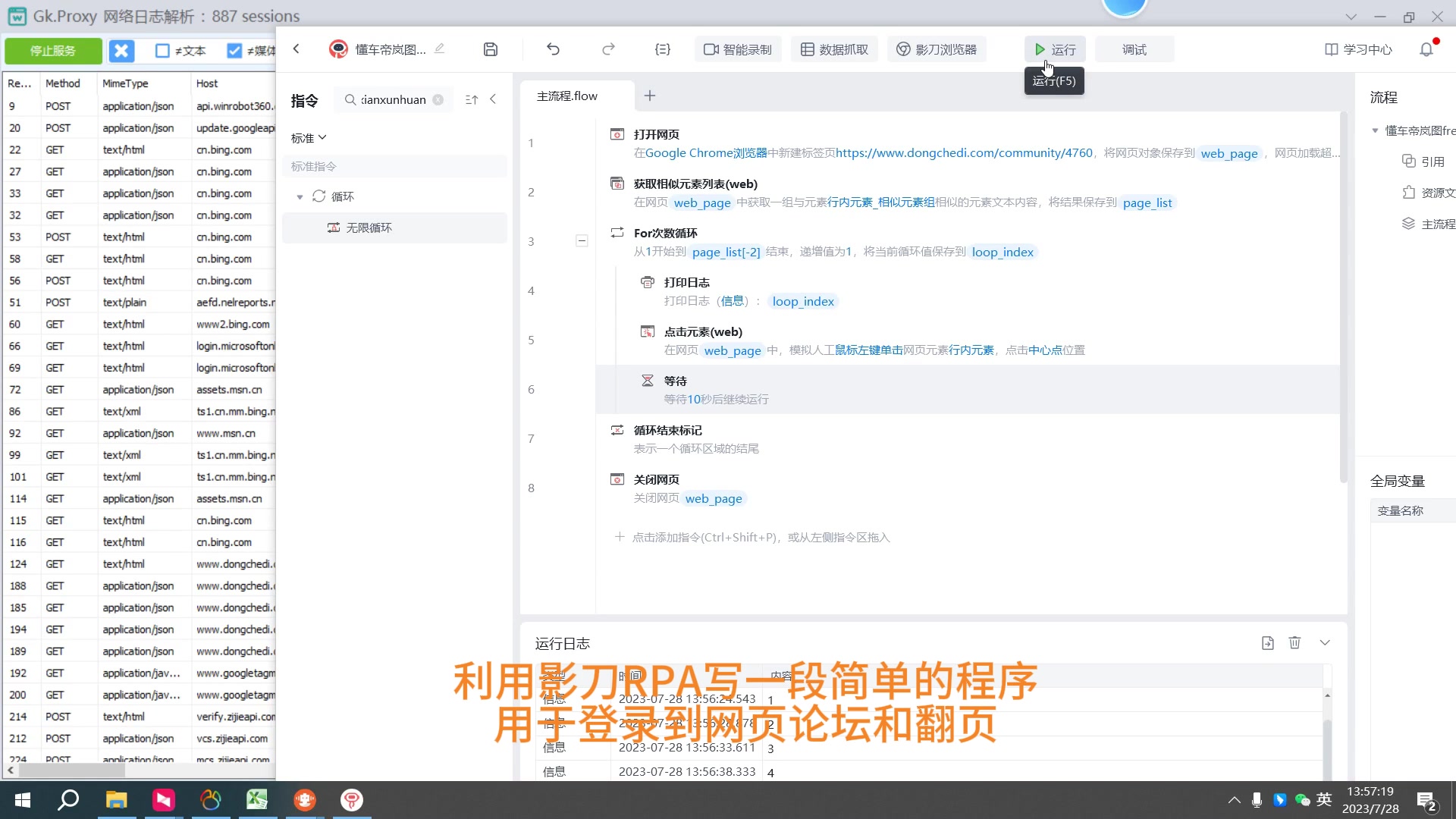Collapse the For loop block at line 3
Image resolution: width=1456 pixels, height=819 pixels.
[x=582, y=241]
